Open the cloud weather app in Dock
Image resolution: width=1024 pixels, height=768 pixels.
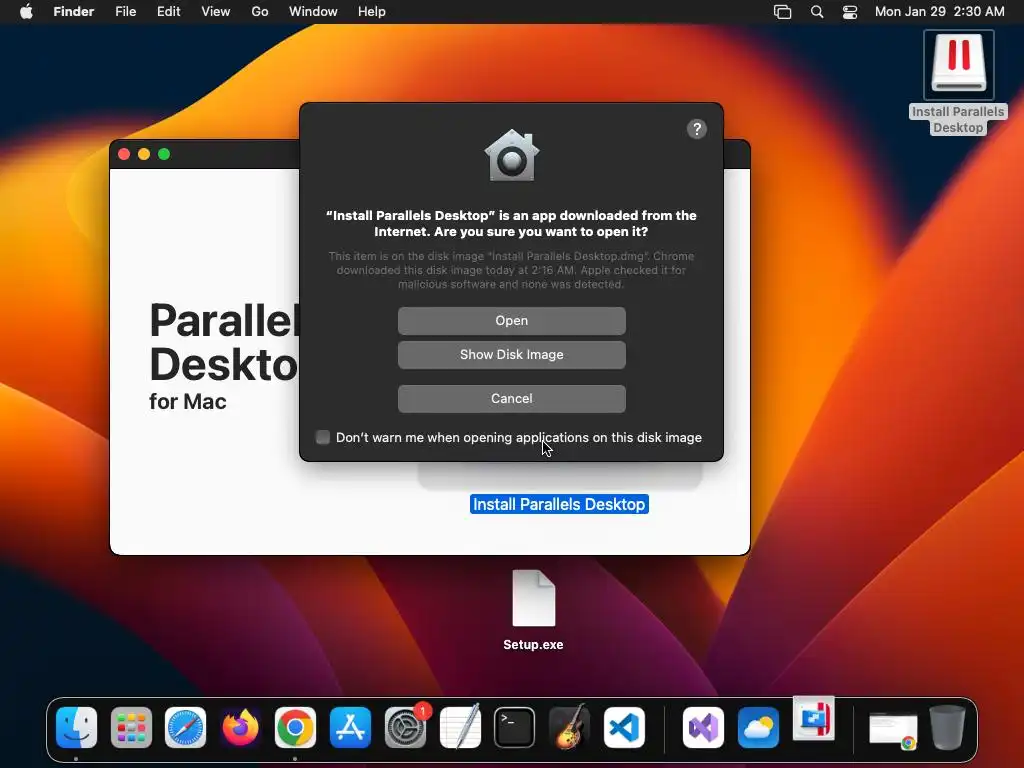[x=758, y=728]
